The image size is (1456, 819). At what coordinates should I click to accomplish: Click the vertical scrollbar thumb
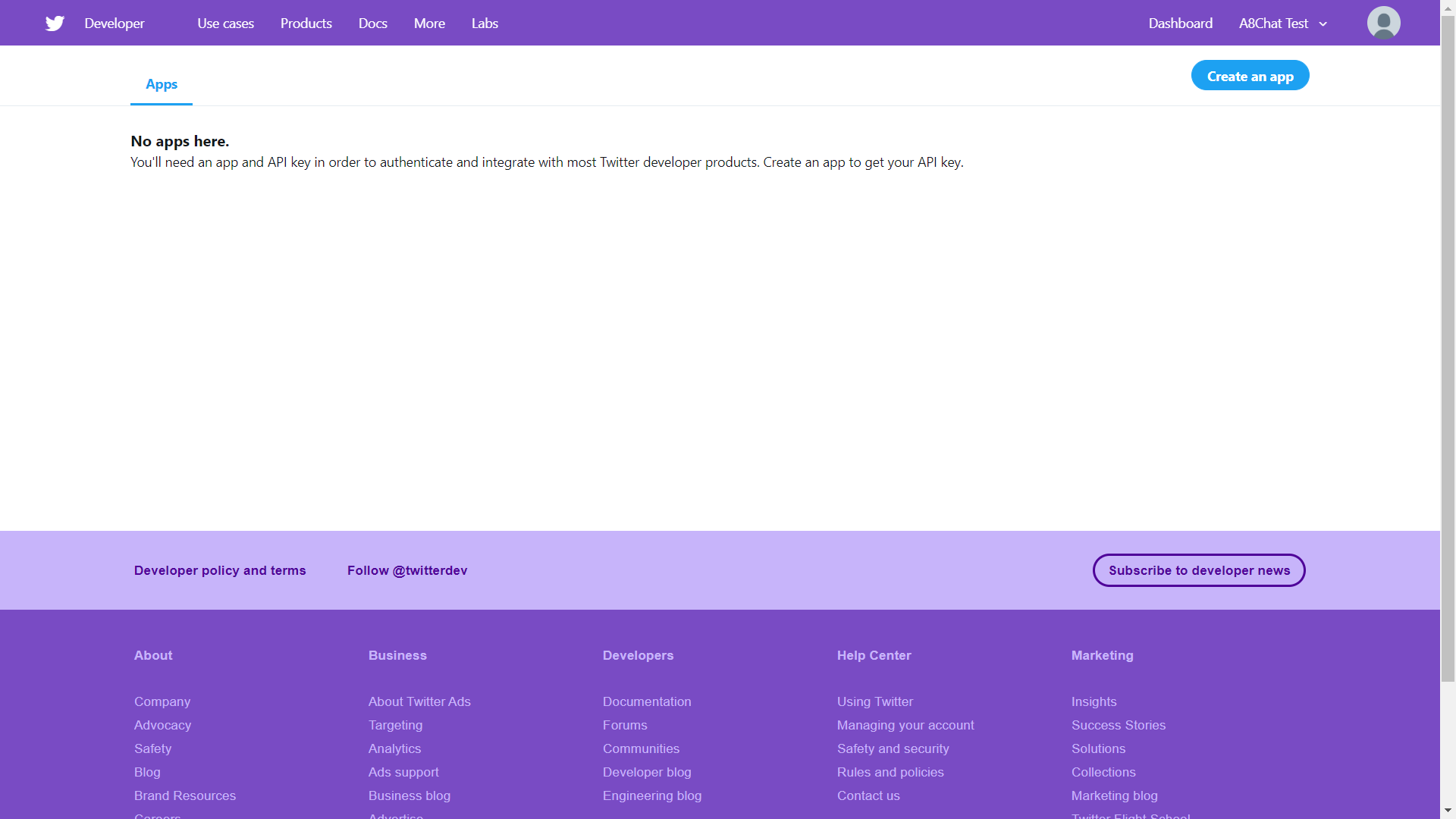(x=1448, y=349)
